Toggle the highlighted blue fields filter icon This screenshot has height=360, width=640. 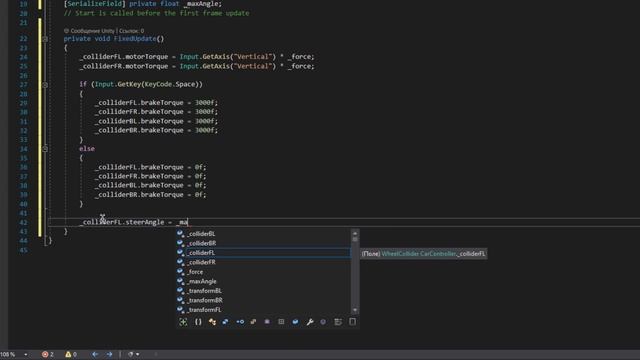tap(296, 322)
